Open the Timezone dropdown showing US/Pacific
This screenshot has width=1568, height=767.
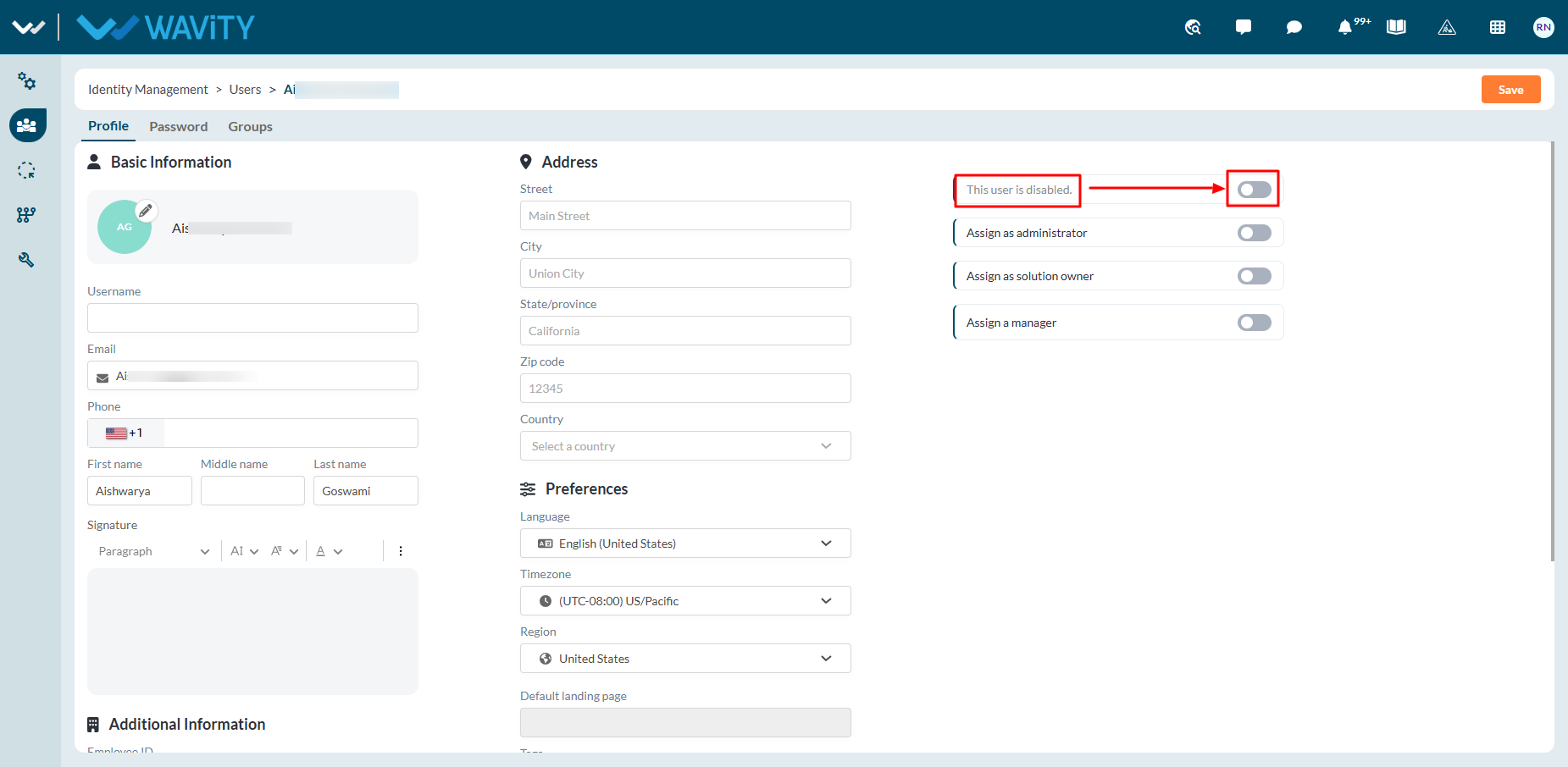(685, 601)
